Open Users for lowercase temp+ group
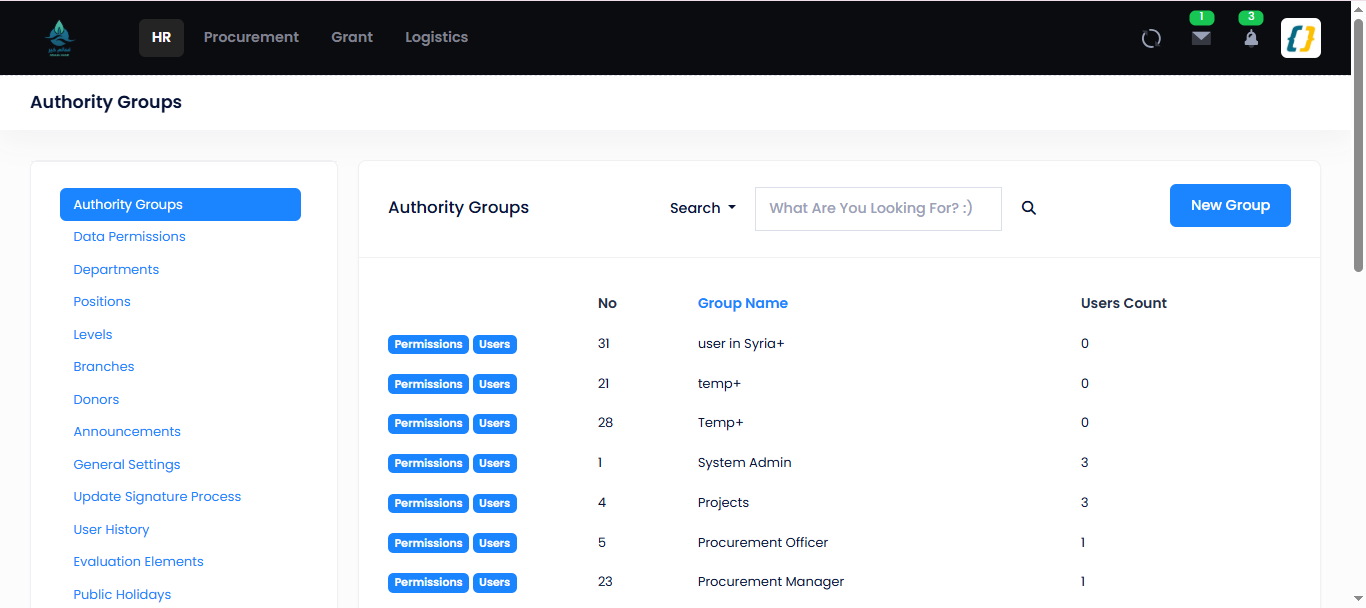The height and width of the screenshot is (608, 1366). [x=494, y=384]
